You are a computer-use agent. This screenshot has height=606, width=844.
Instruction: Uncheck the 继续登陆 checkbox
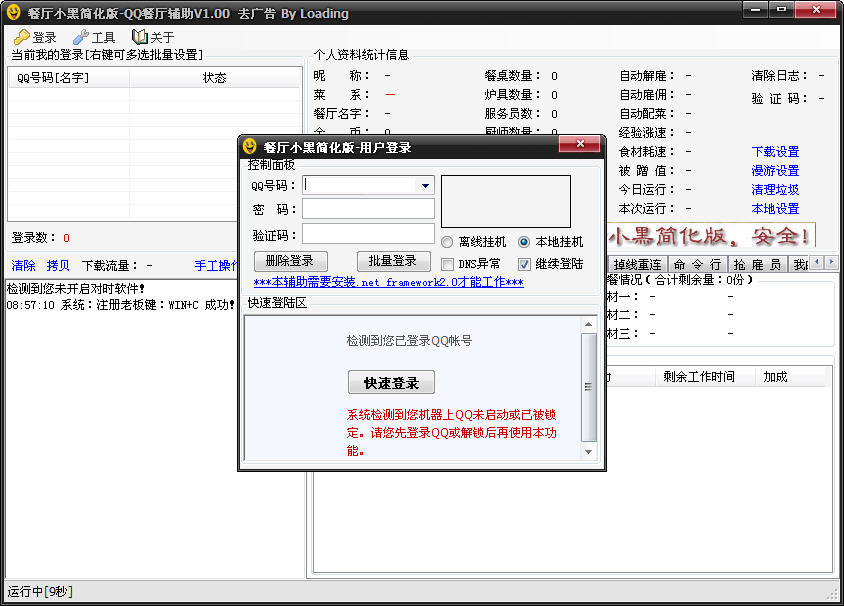click(524, 264)
